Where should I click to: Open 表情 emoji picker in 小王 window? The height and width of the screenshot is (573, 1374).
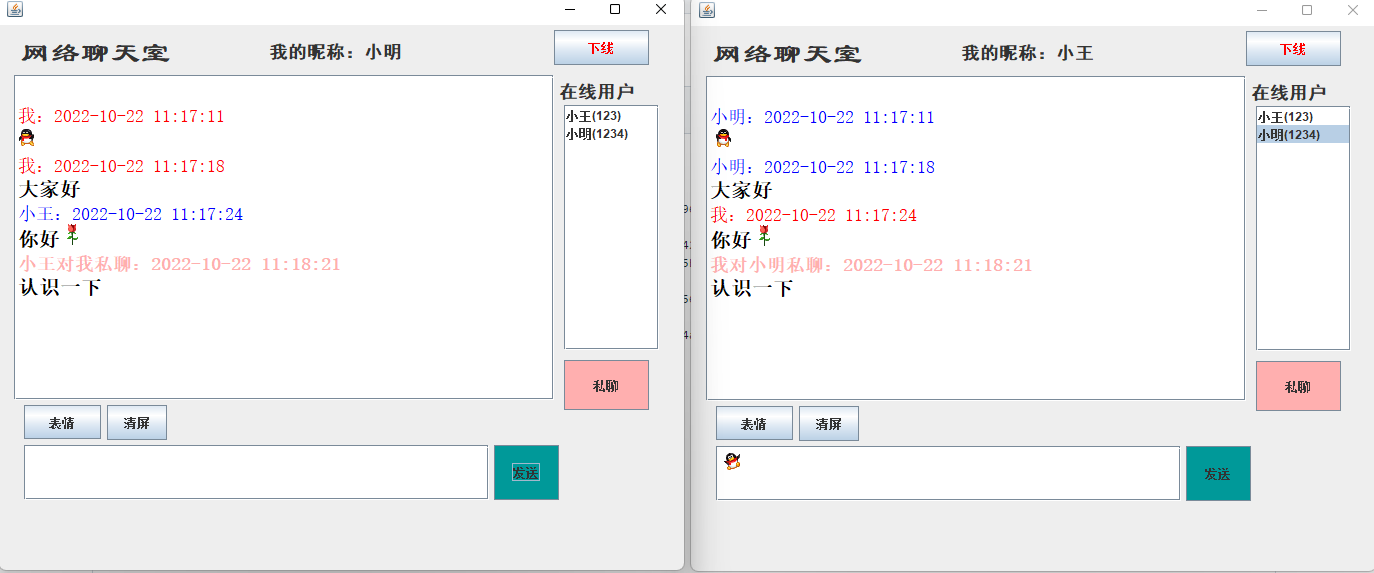754,424
